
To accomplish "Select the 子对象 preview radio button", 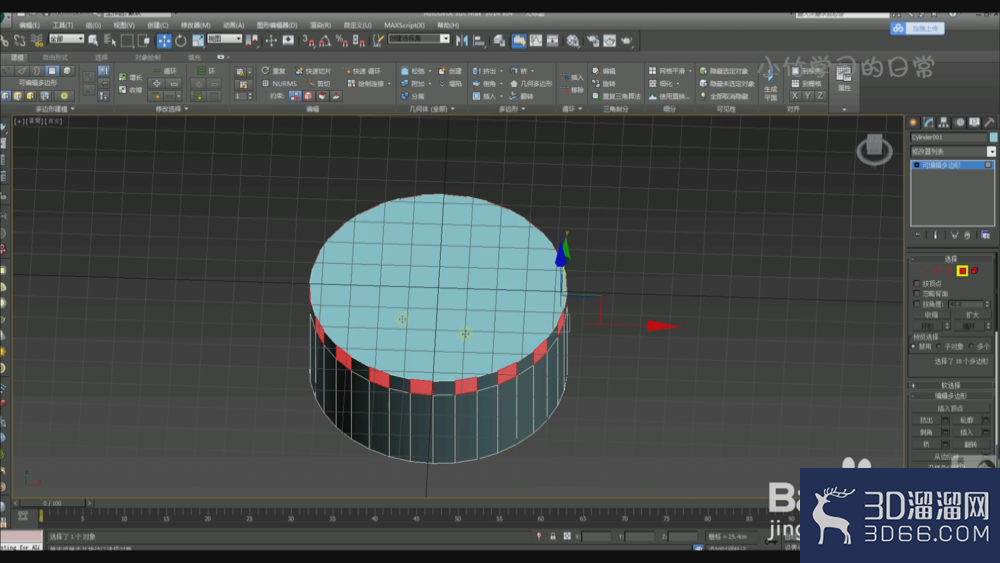I will (x=939, y=346).
